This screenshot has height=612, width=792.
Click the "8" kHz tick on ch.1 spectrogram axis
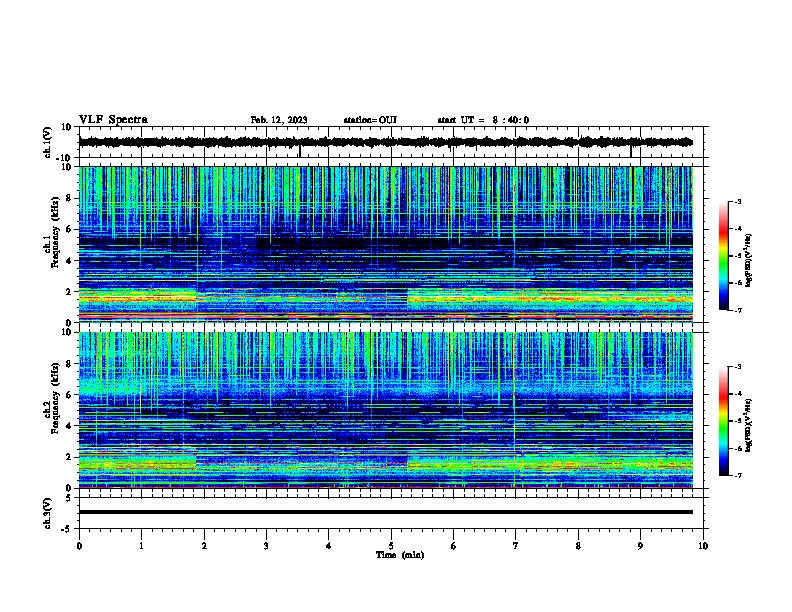point(69,198)
